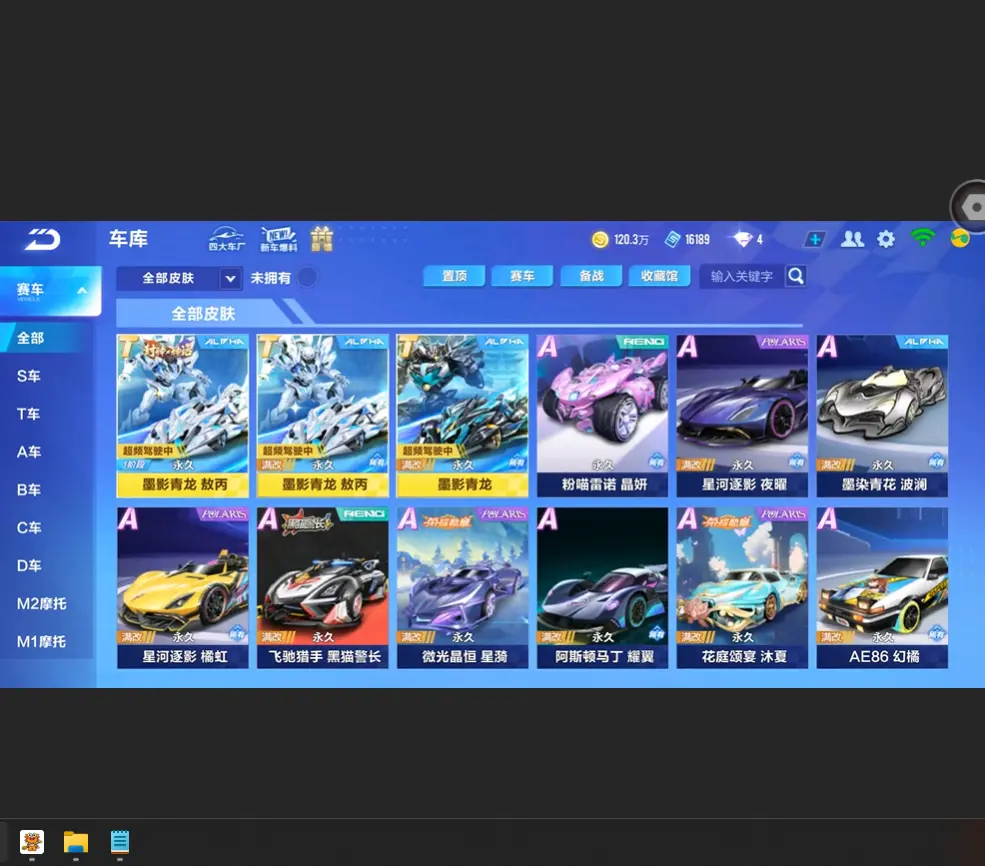
Task: Open File Explorer from the taskbar
Action: [x=76, y=842]
